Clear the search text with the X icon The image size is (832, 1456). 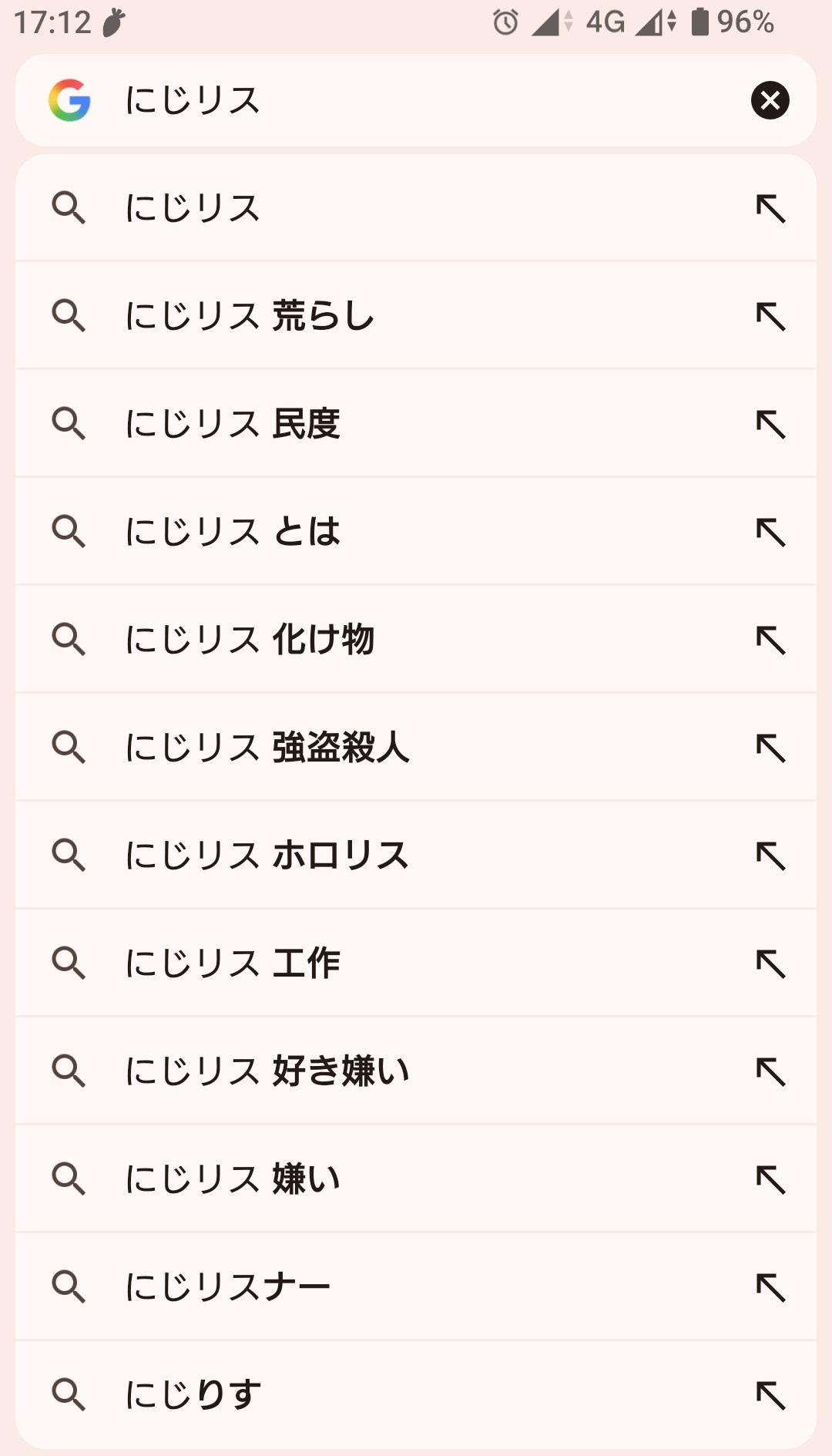pos(770,100)
